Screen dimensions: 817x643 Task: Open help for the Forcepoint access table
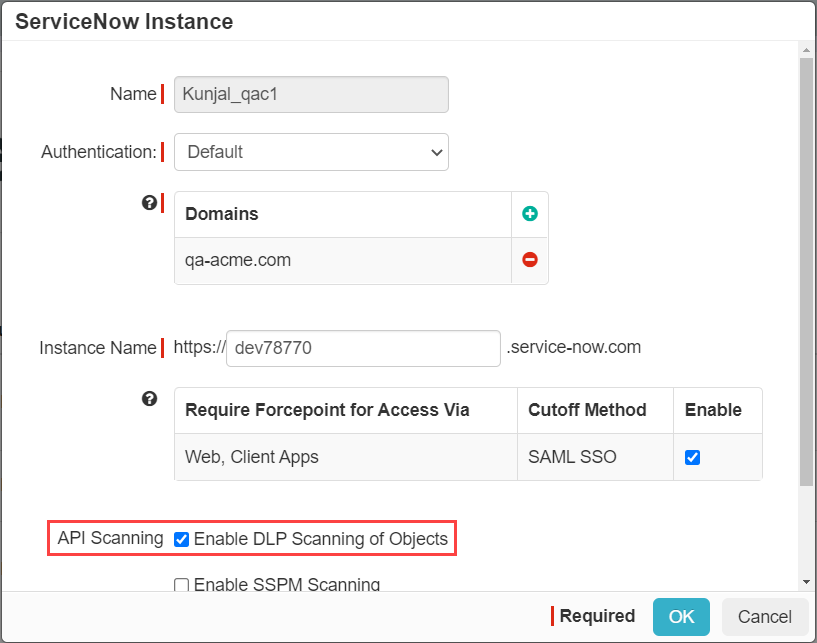click(150, 398)
